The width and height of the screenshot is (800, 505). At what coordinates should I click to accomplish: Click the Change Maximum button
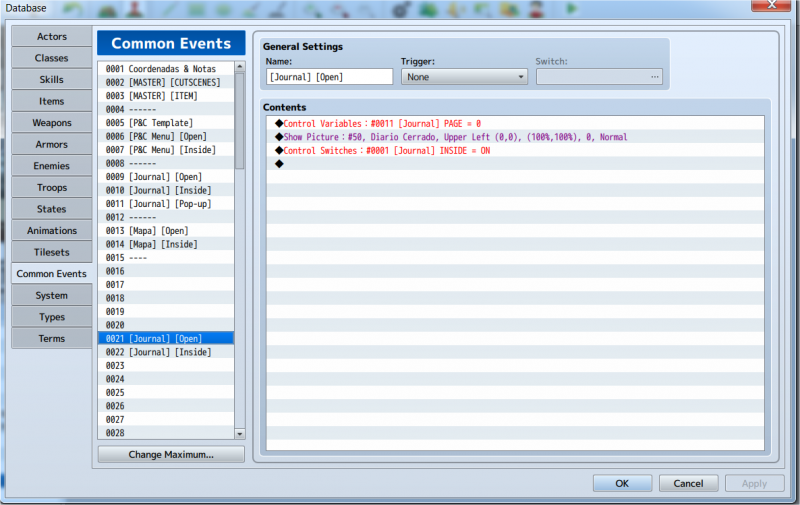[171, 454]
